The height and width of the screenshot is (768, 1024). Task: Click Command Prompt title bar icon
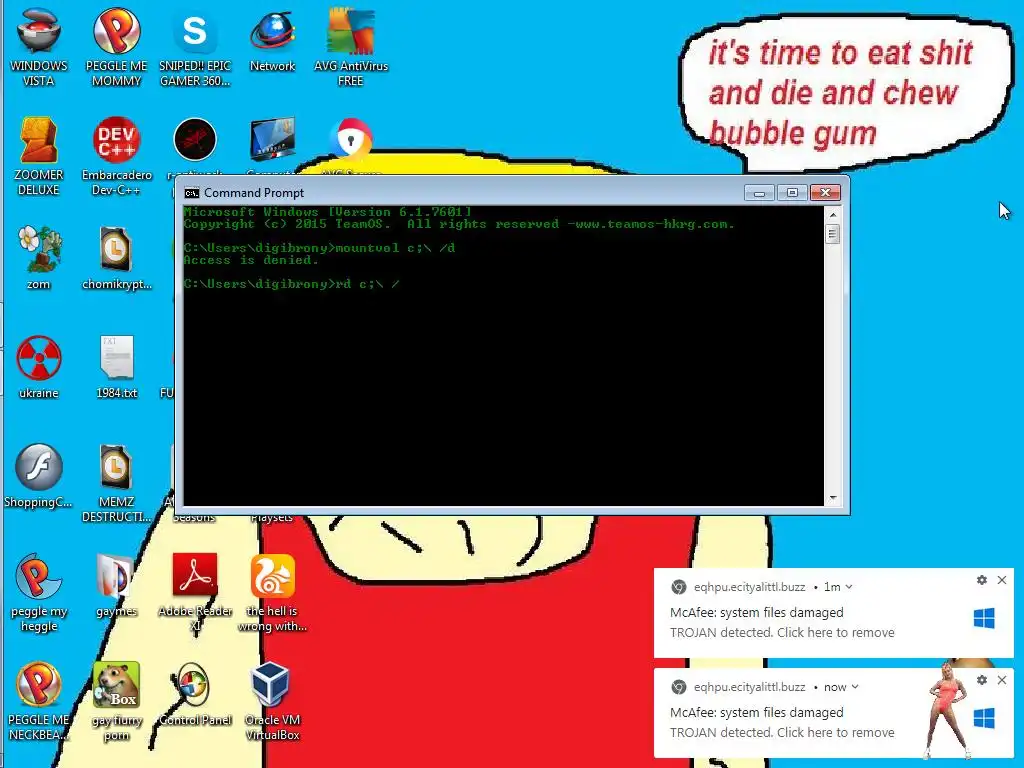coord(191,193)
